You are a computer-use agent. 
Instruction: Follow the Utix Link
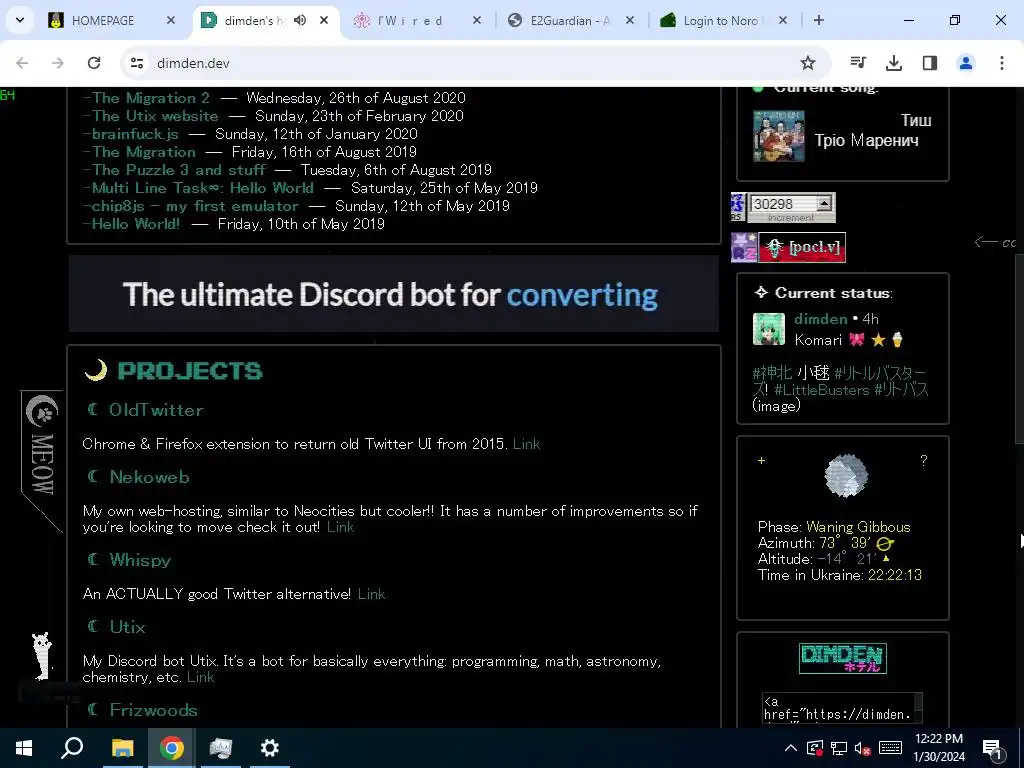tap(200, 677)
